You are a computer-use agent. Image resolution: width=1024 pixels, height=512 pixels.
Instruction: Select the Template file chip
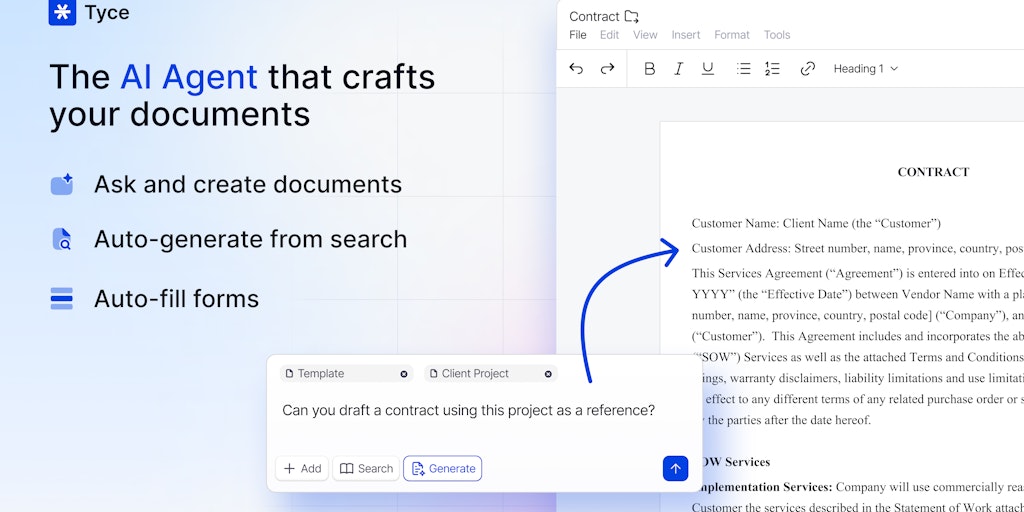point(347,374)
